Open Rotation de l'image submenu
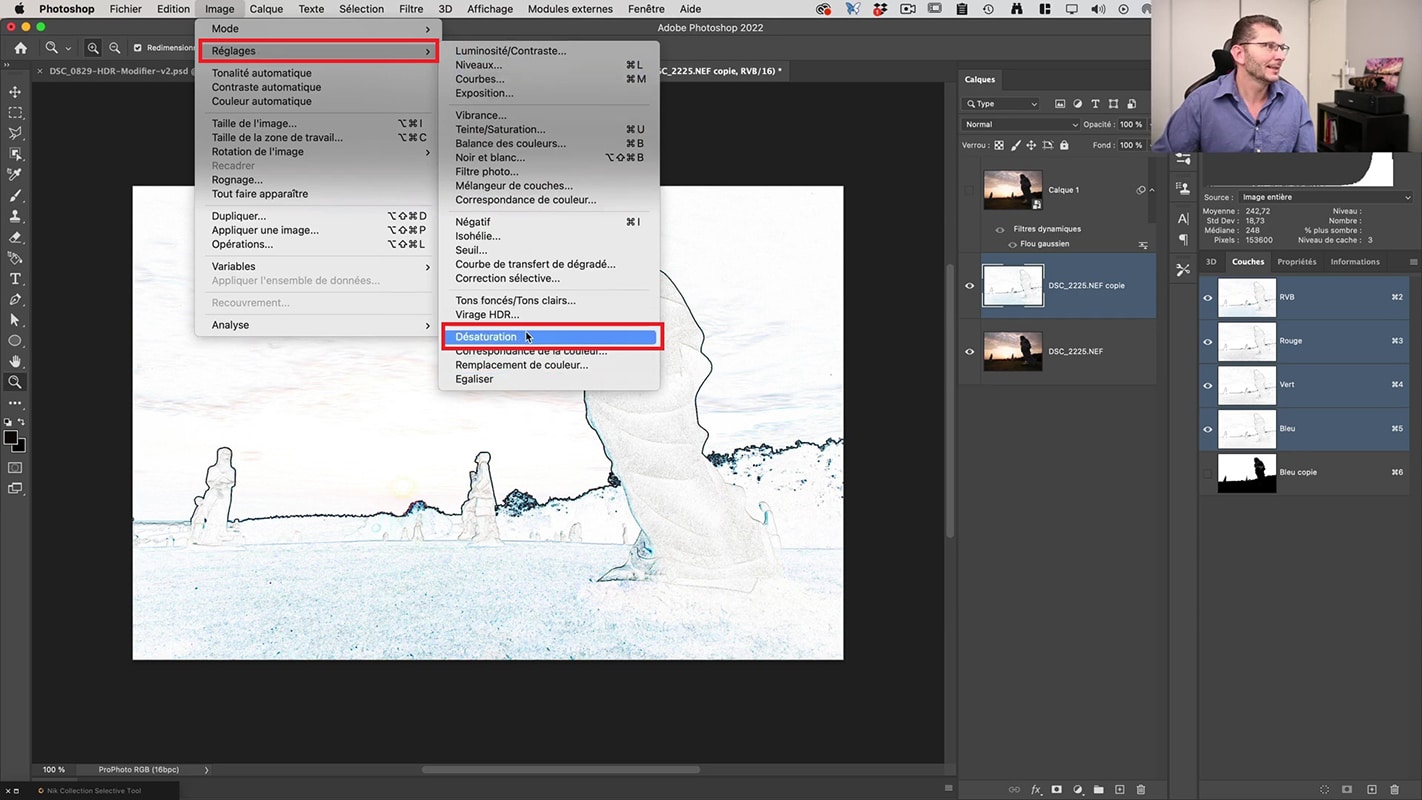 (x=320, y=152)
